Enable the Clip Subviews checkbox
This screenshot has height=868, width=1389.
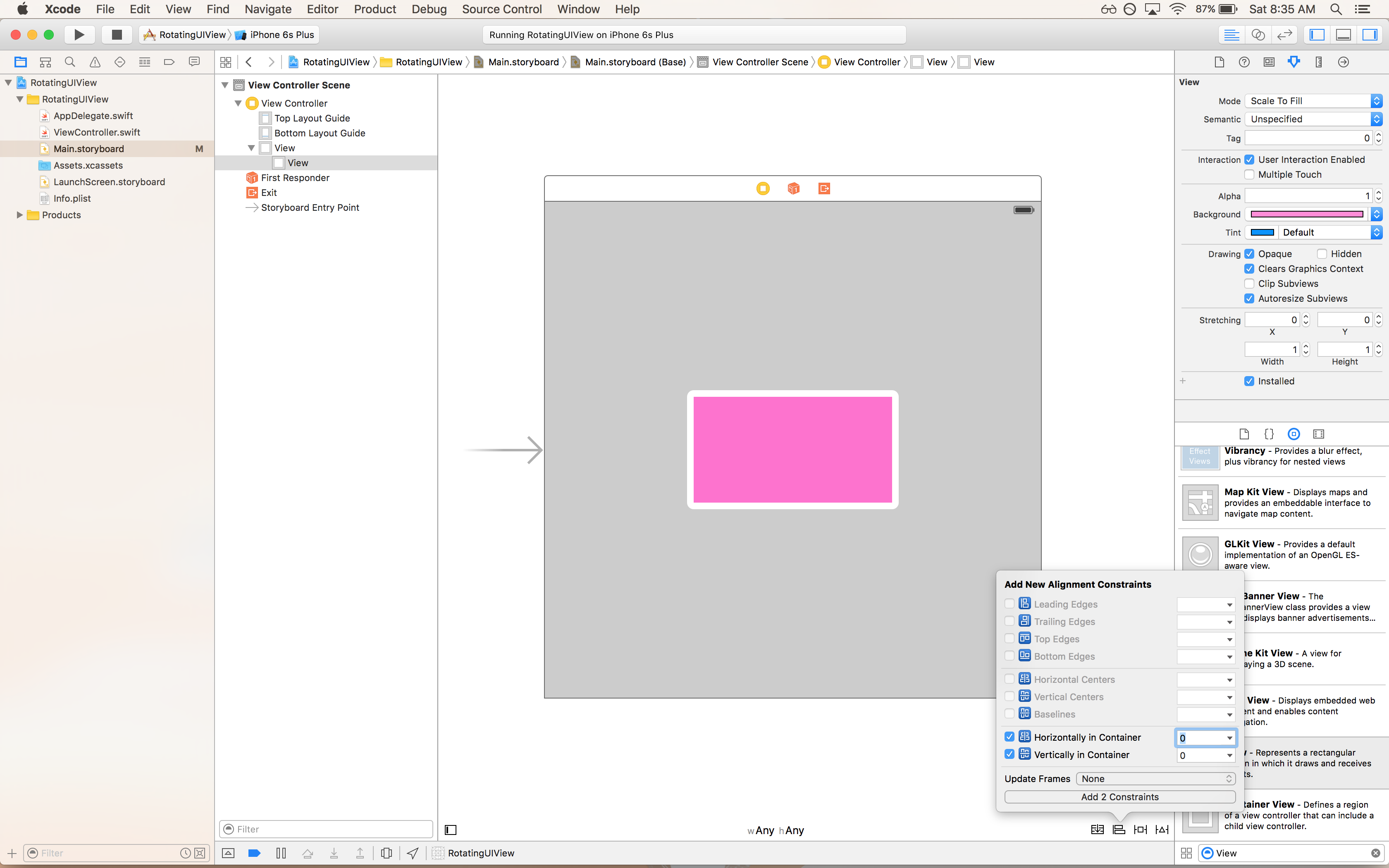tap(1250, 284)
